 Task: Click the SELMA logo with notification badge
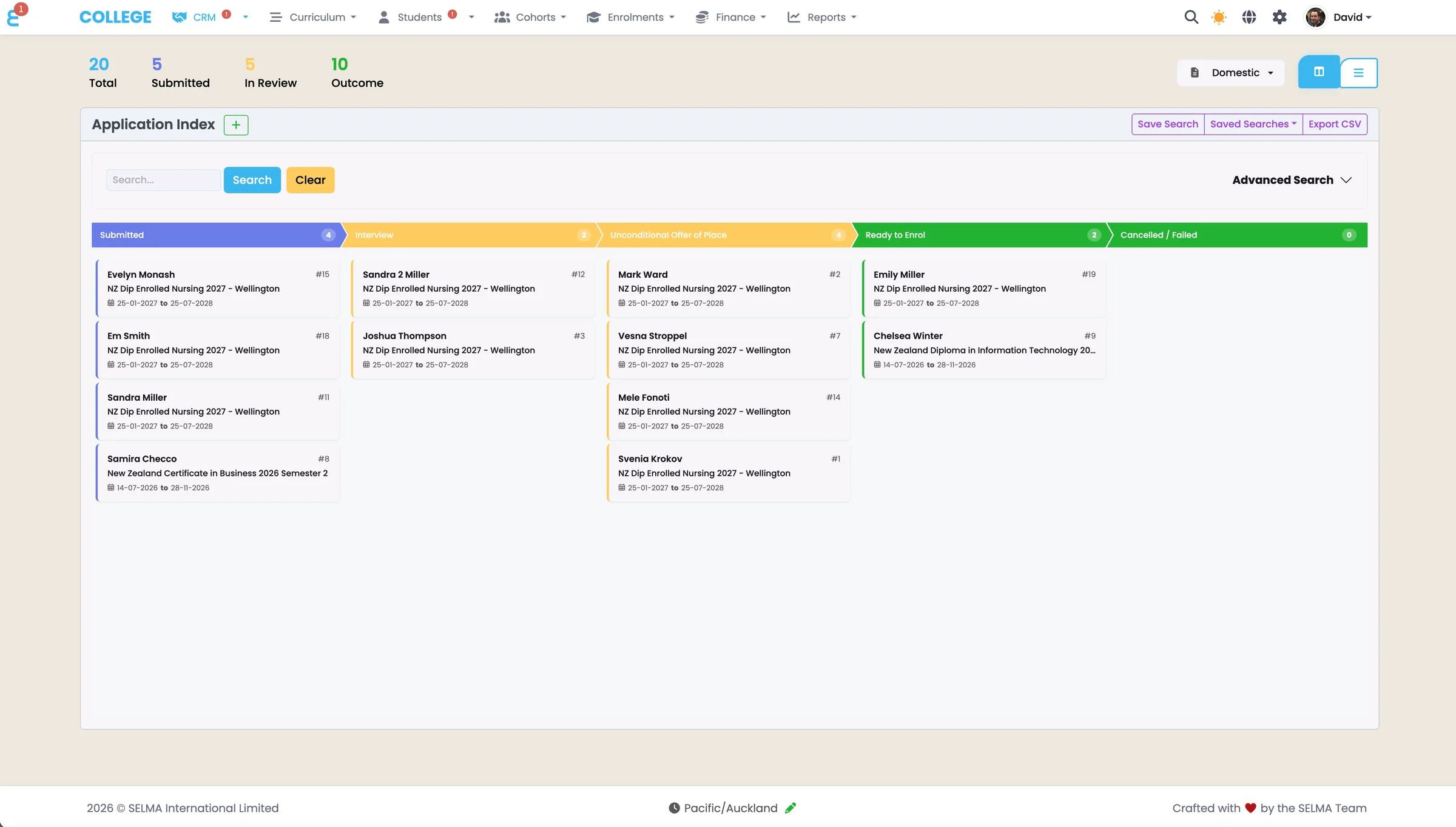pos(16,15)
